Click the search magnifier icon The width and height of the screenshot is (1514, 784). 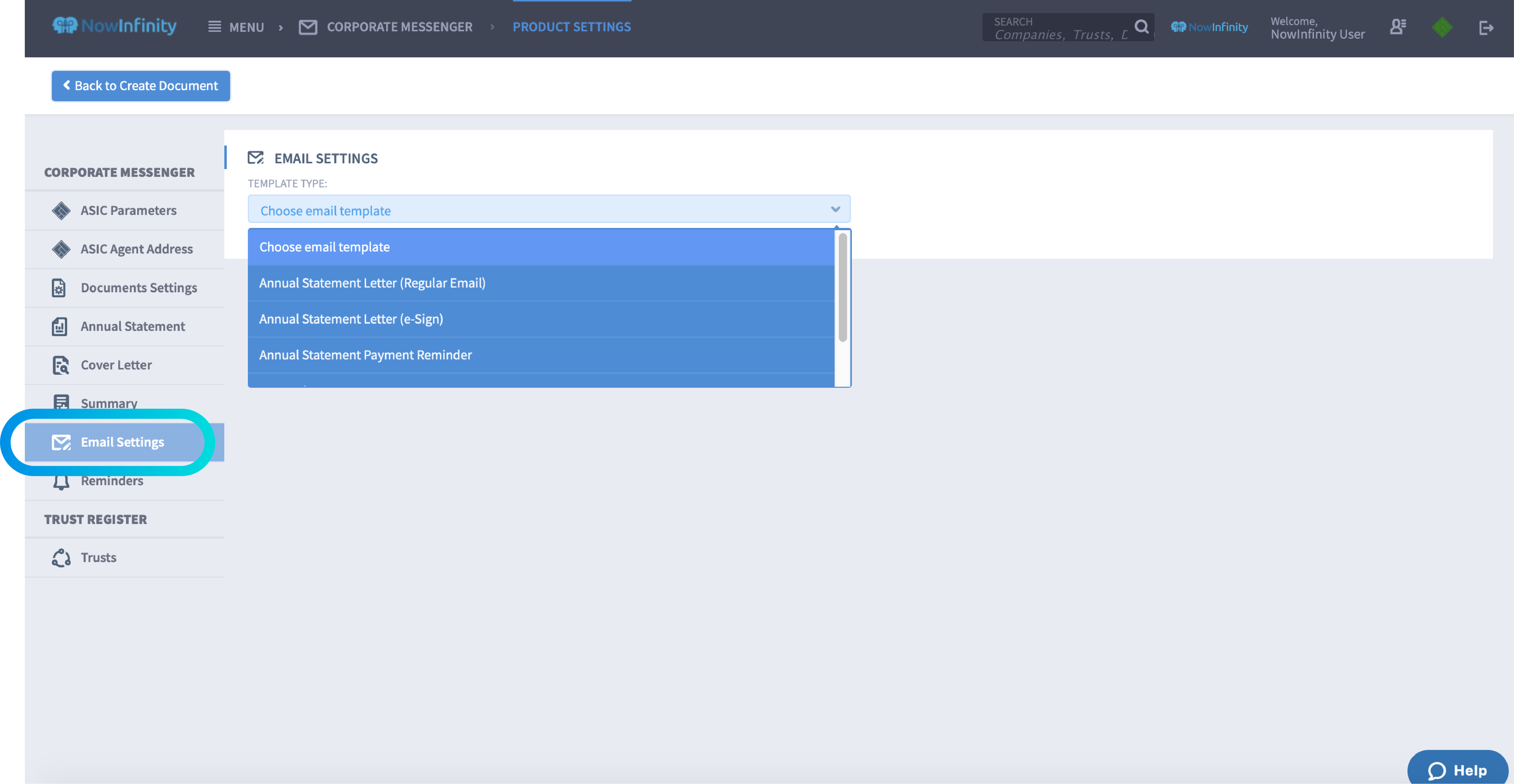click(1141, 27)
